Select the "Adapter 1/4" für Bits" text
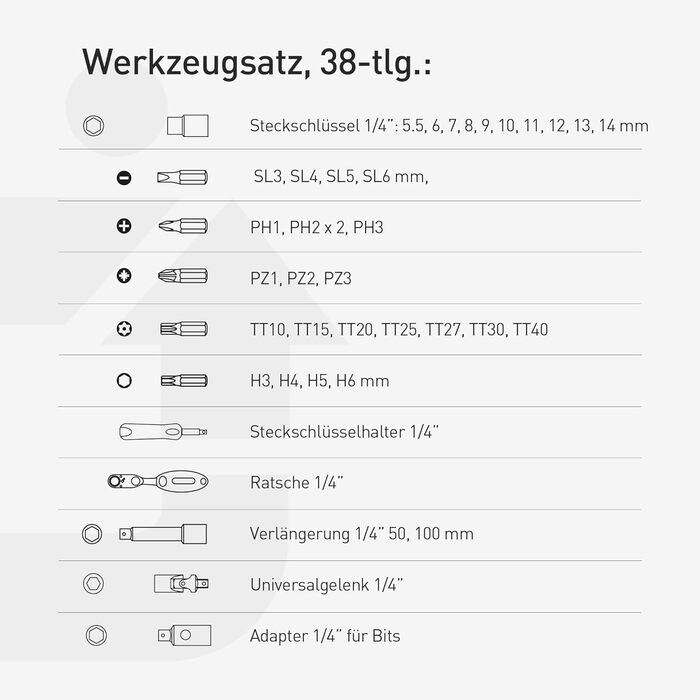The image size is (700, 700). [x=325, y=635]
